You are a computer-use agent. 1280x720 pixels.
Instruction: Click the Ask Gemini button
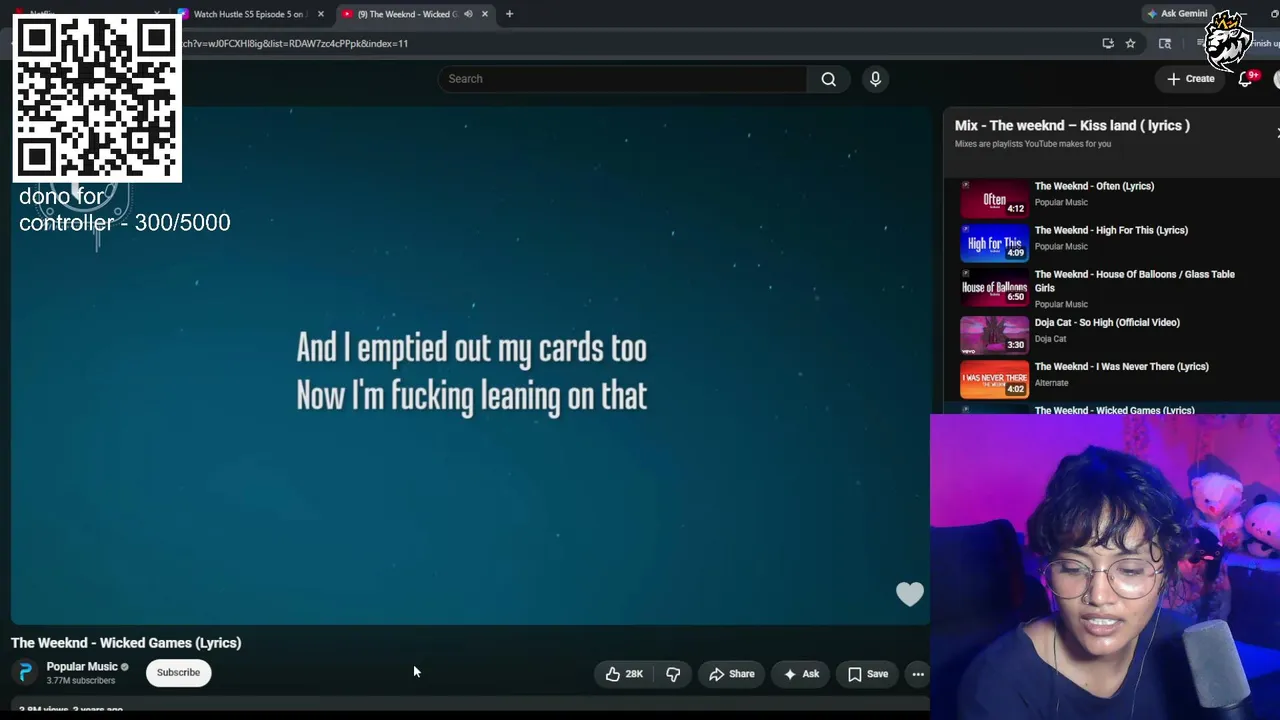[x=1177, y=14]
